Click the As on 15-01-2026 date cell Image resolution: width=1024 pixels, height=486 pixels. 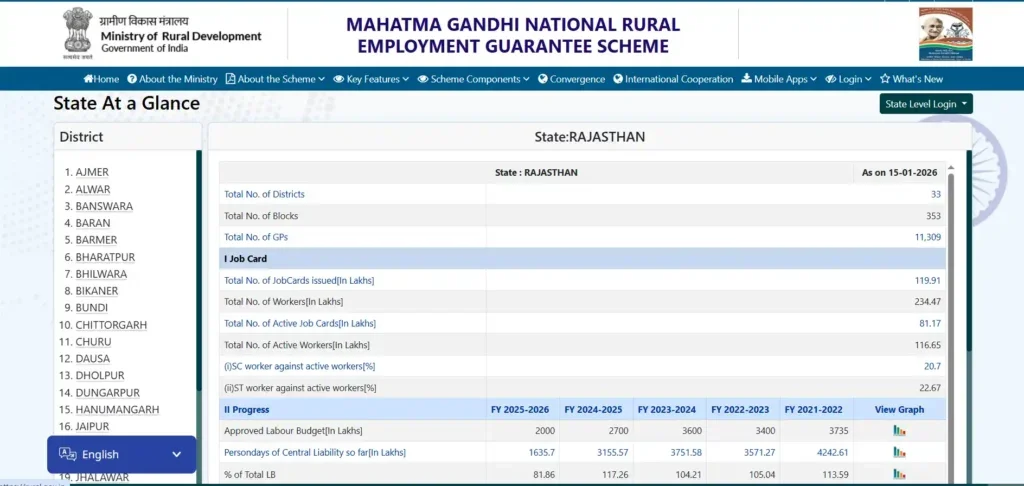[x=899, y=172]
